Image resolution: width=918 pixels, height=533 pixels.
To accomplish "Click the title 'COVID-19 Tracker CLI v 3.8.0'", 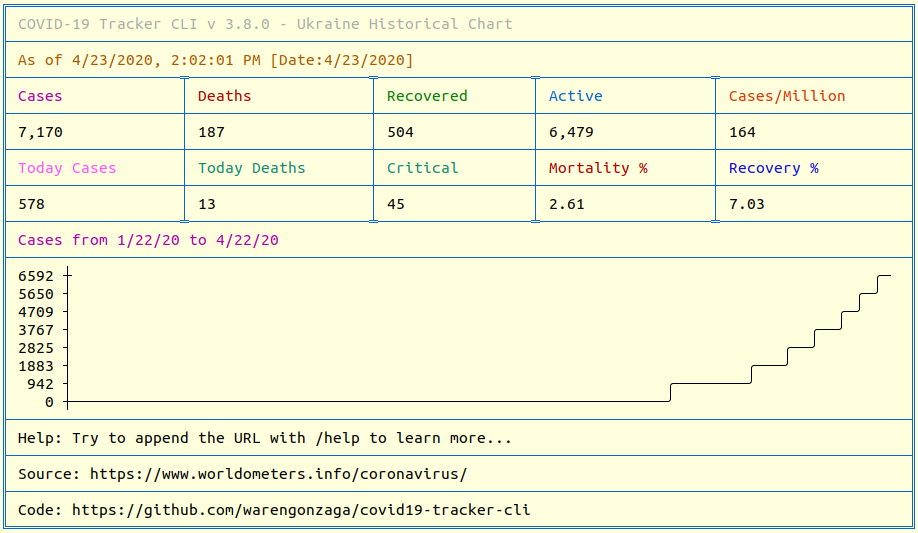I will [x=143, y=24].
